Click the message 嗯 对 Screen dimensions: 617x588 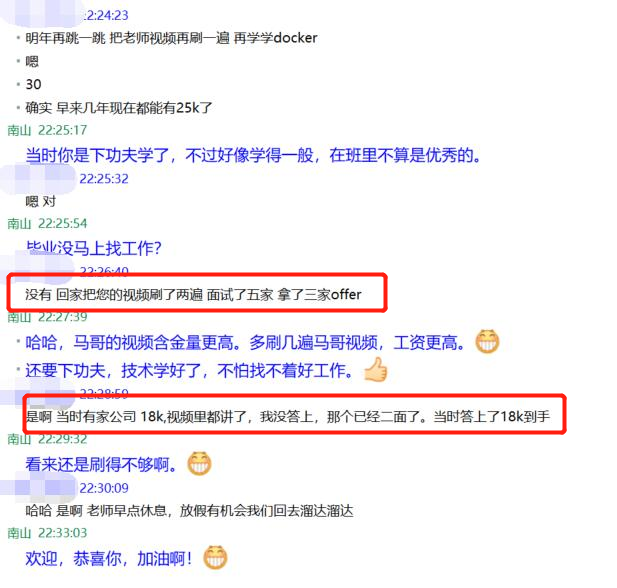(41, 202)
